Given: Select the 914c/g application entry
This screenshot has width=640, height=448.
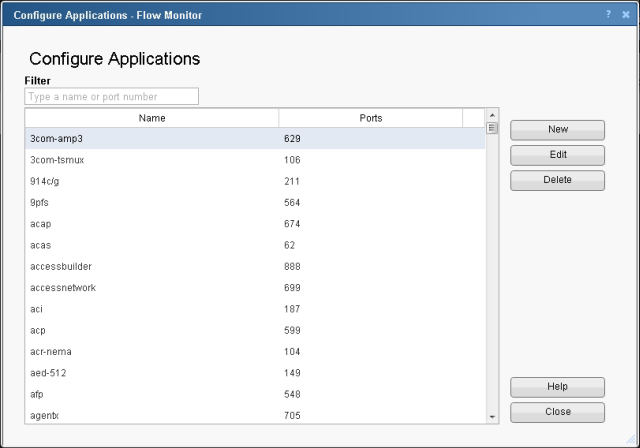Looking at the screenshot, I should point(150,181).
